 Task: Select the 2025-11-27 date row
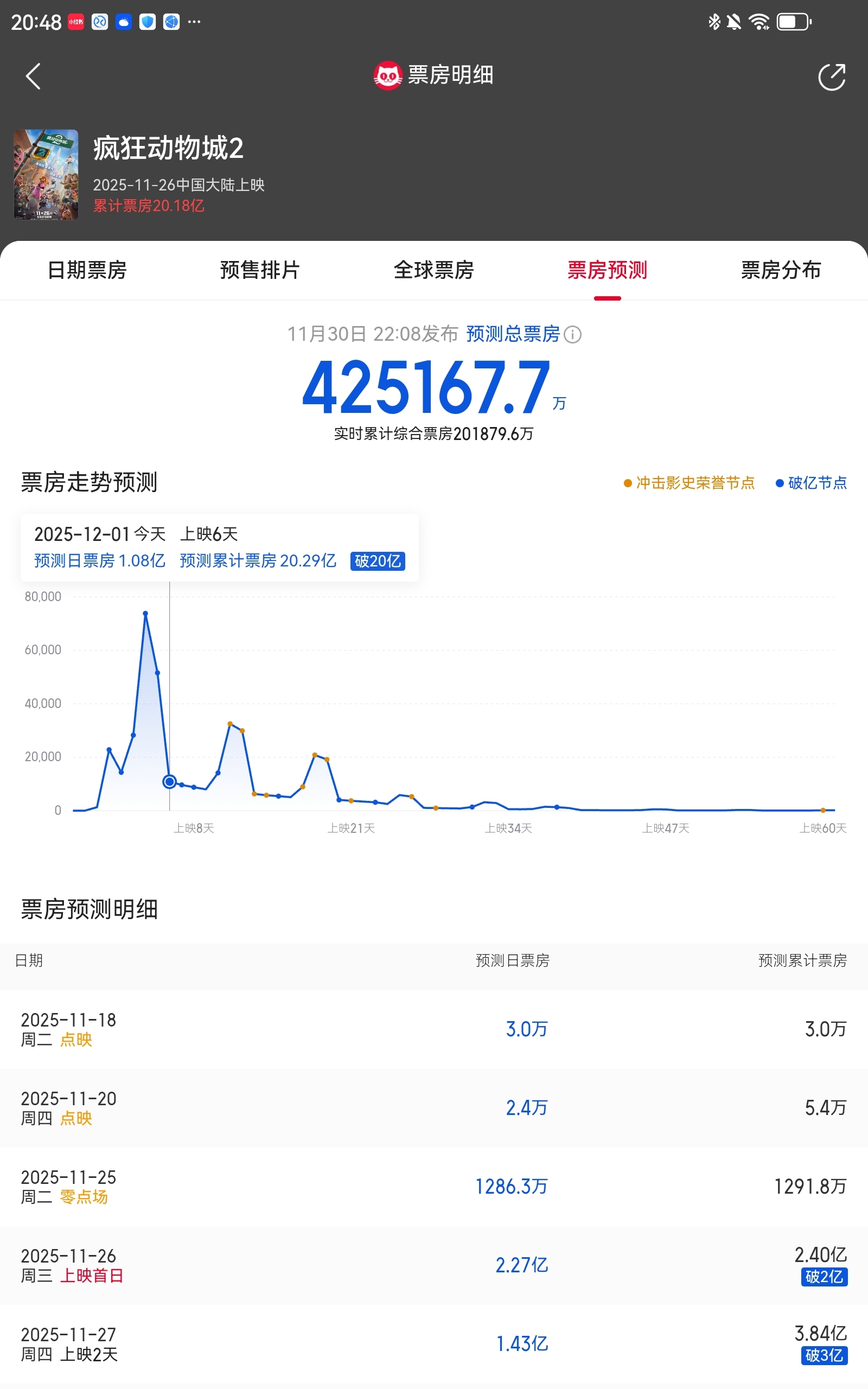(434, 1344)
